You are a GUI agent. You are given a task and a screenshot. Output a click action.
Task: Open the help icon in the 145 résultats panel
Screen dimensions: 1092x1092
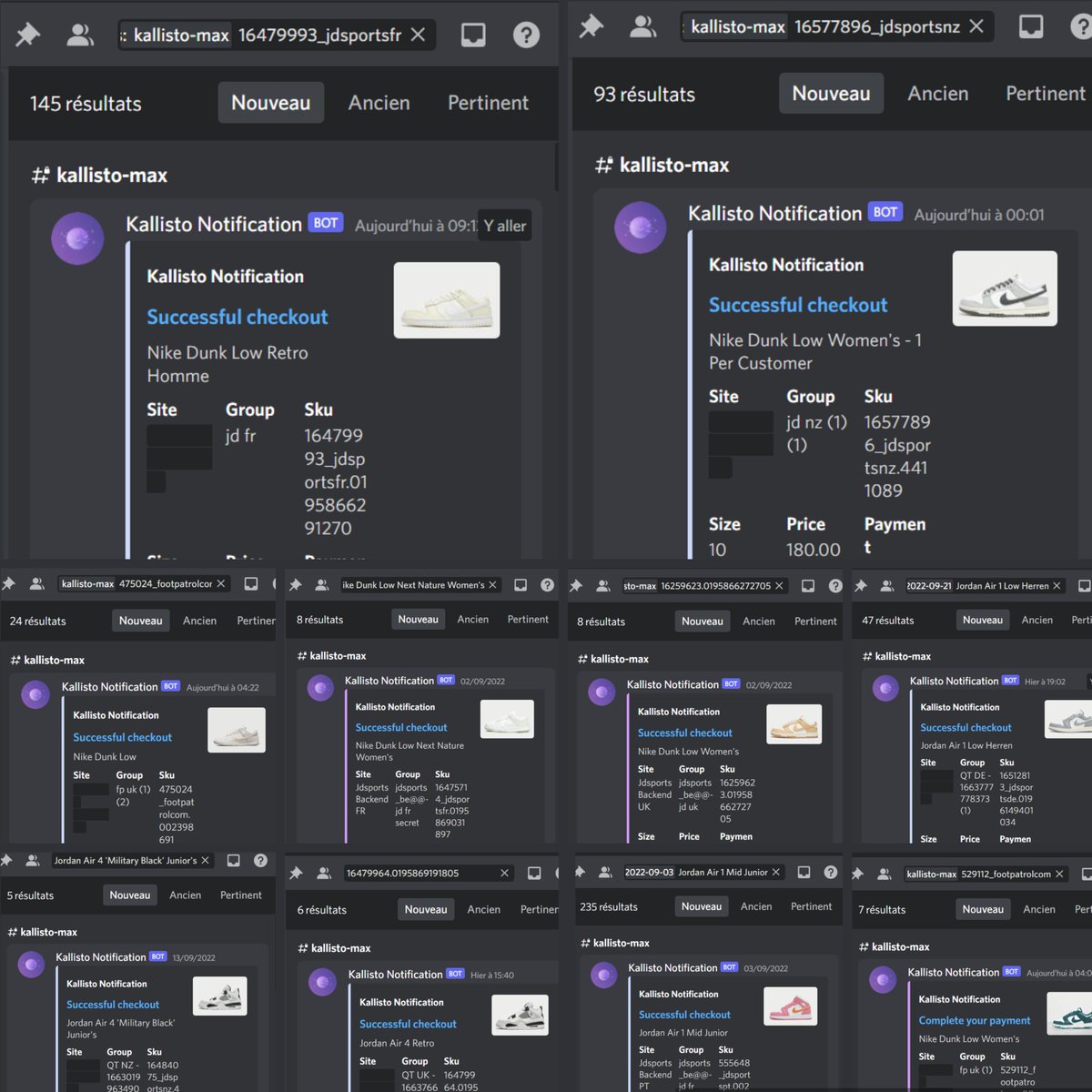tap(526, 35)
